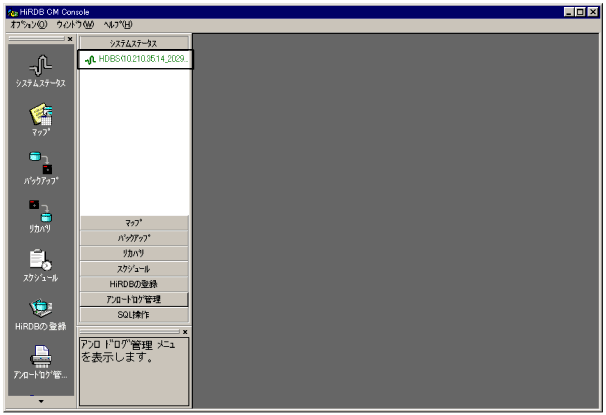Expand the HiRDBの登録 section bar
Screen dimensions: 606x415
pos(134,284)
